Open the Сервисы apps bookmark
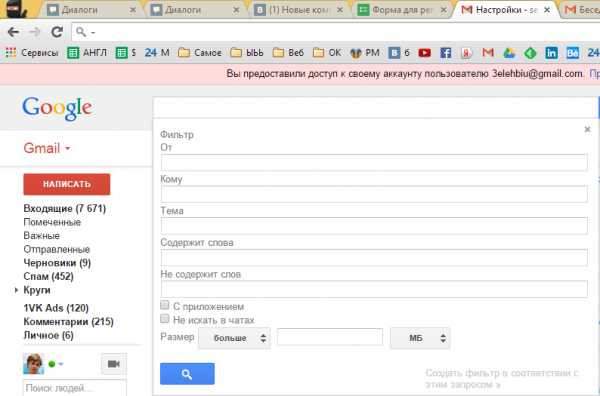 (x=32, y=53)
